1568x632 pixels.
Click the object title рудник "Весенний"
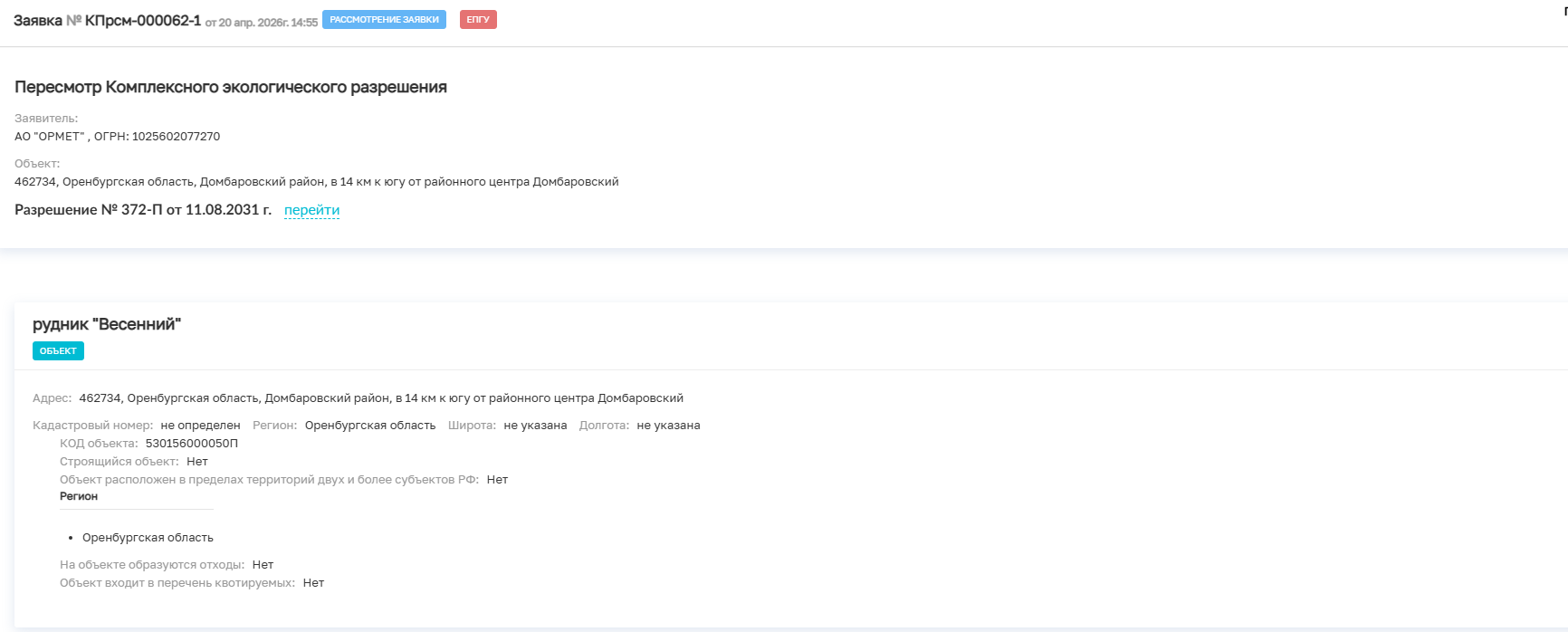pyautogui.click(x=107, y=324)
